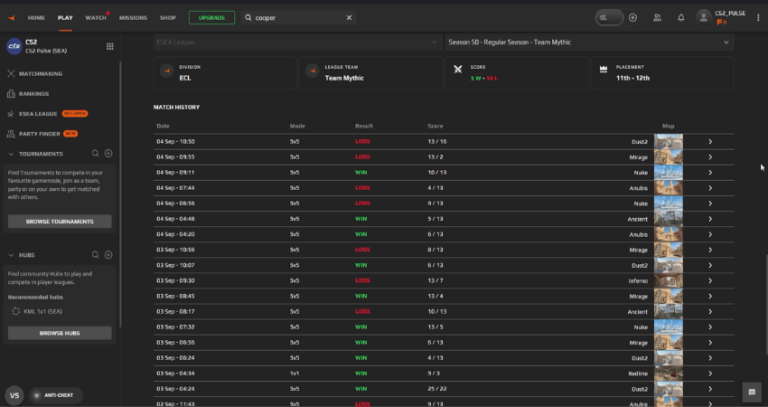Expand the ESEA League dropdown
Viewport: 768px width, 407px height.
(x=295, y=43)
